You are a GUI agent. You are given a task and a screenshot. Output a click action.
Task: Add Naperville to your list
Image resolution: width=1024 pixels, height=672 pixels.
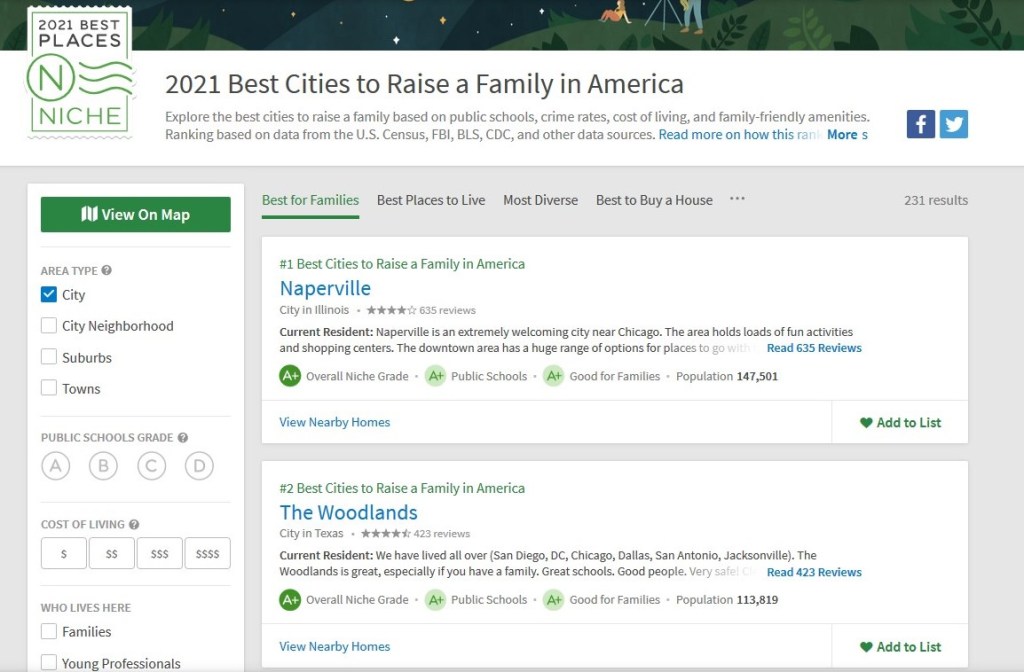900,422
